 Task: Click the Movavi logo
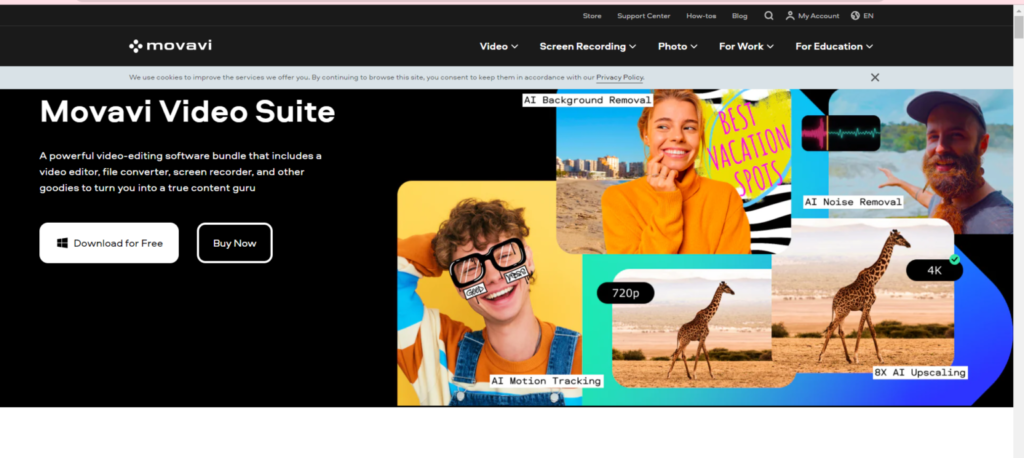pyautogui.click(x=170, y=46)
